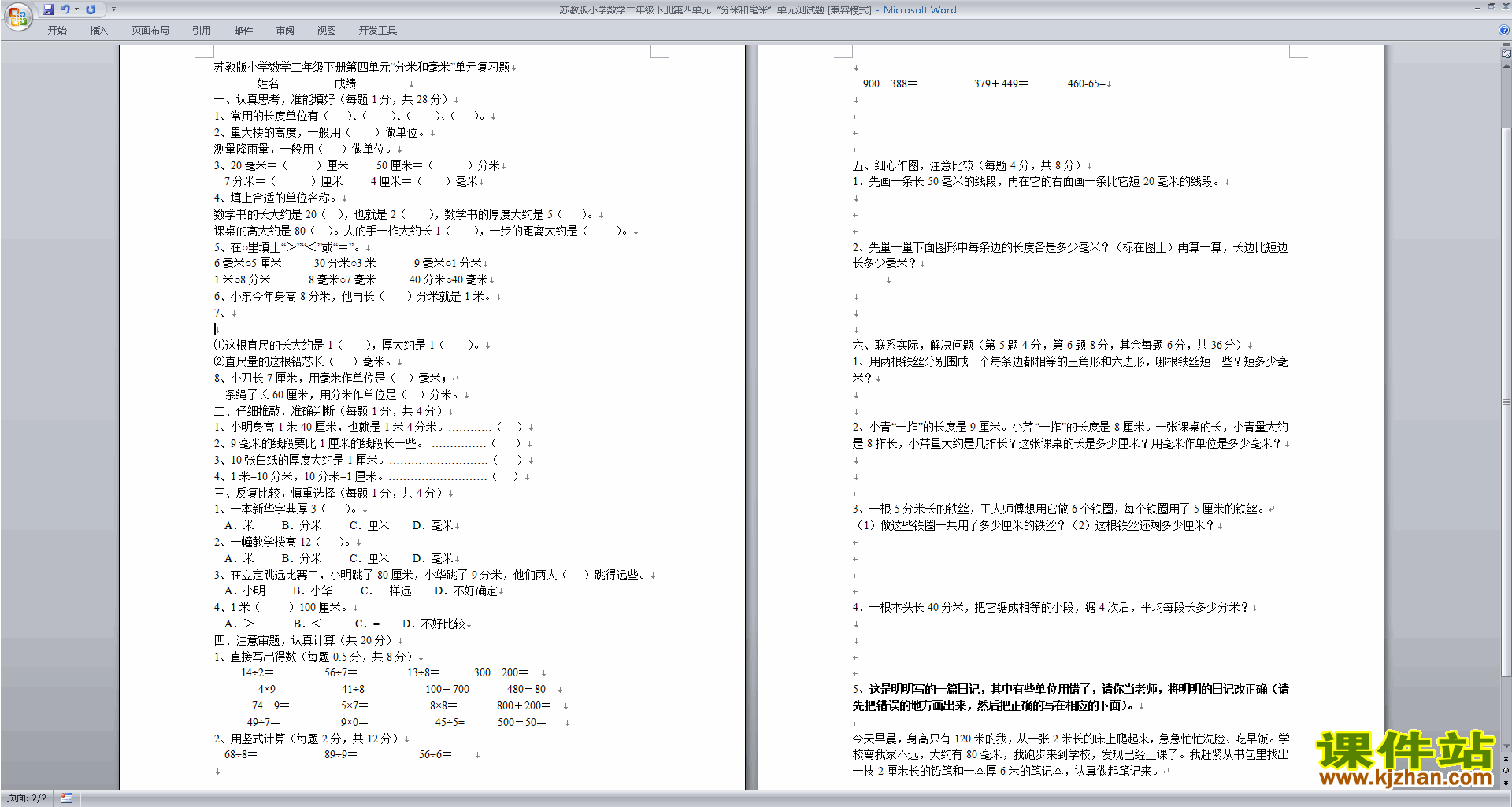Click option 'D. 不好确定'
Viewport: 1512px width, 807px height.
tap(465, 590)
